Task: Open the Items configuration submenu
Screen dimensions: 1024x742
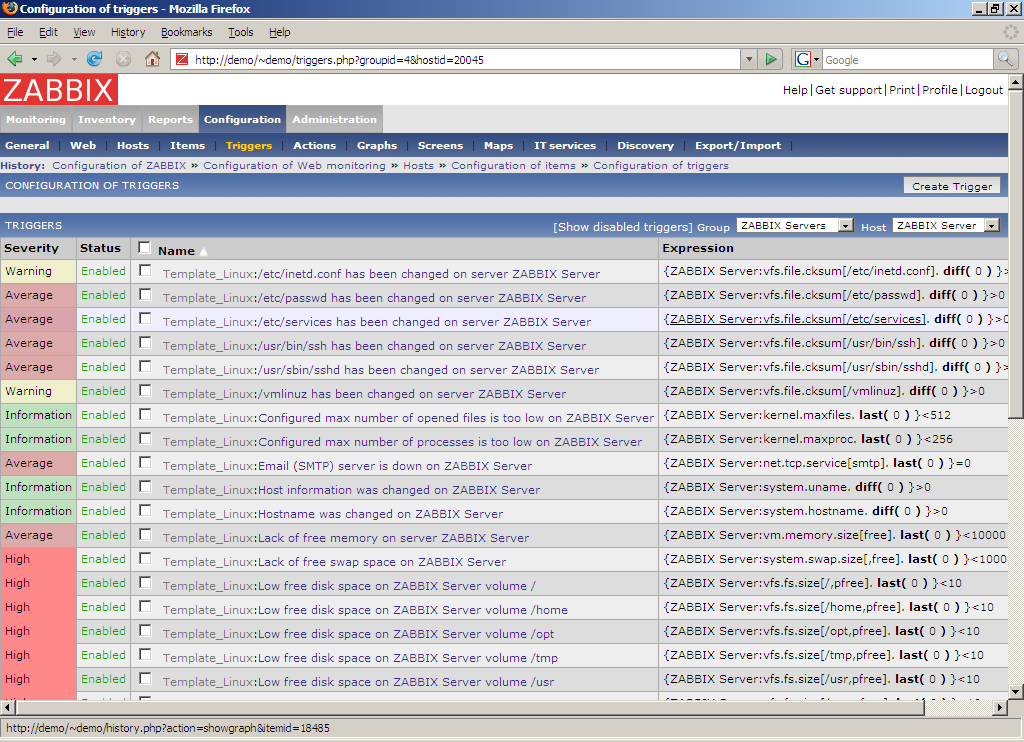Action: (x=187, y=146)
